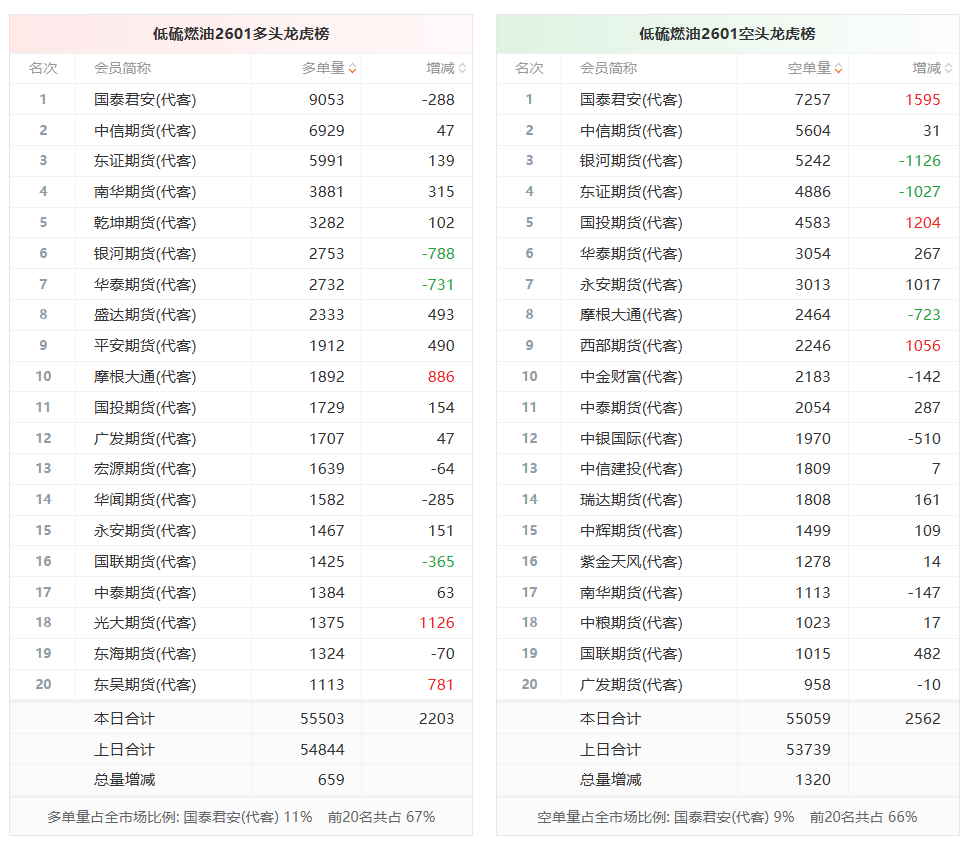
Task: Select 平安期货(代客) row
Action: (241, 346)
